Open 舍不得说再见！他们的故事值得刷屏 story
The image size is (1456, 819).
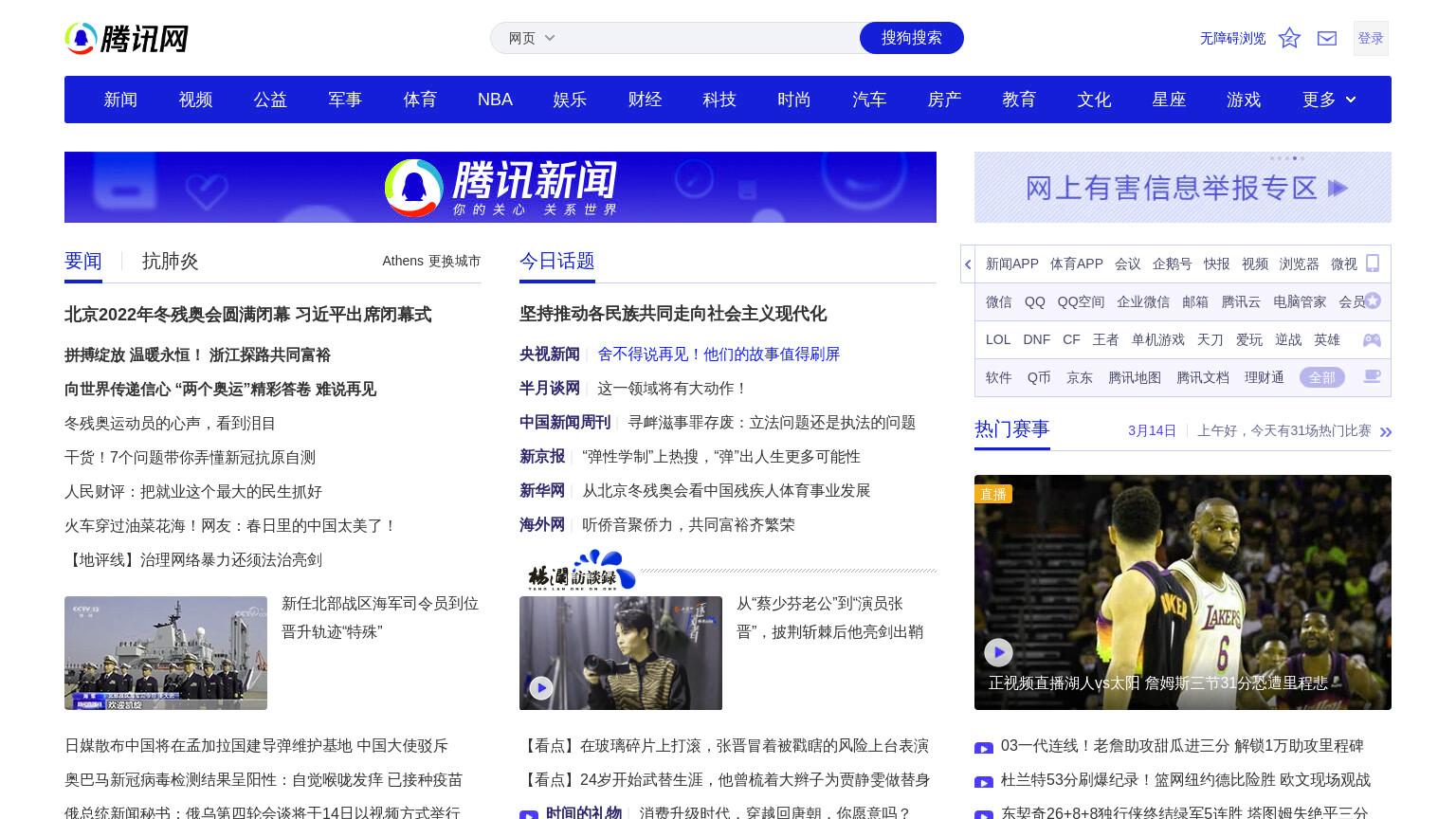(719, 354)
